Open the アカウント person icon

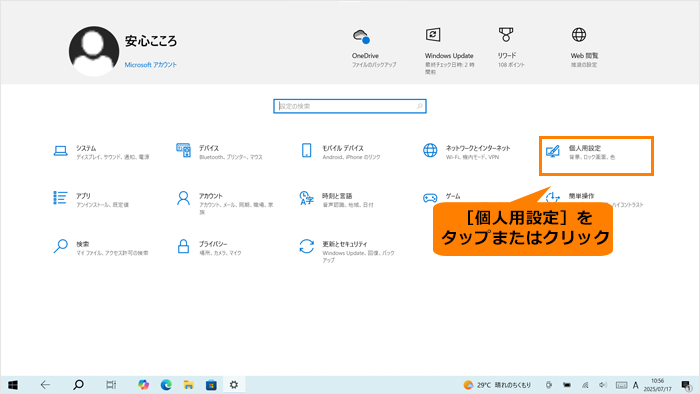183,198
